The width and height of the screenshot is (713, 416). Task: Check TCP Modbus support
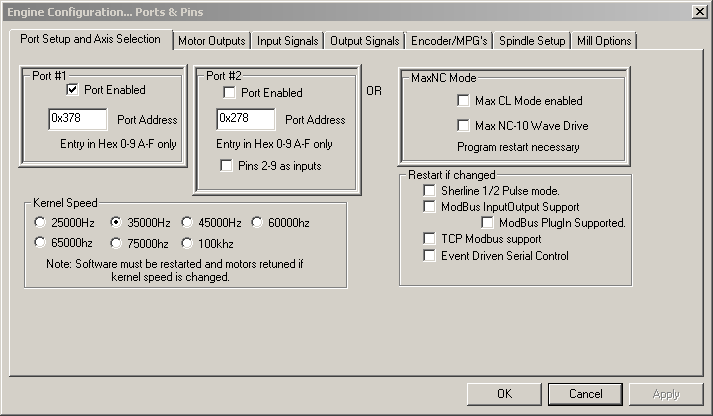pyautogui.click(x=430, y=240)
